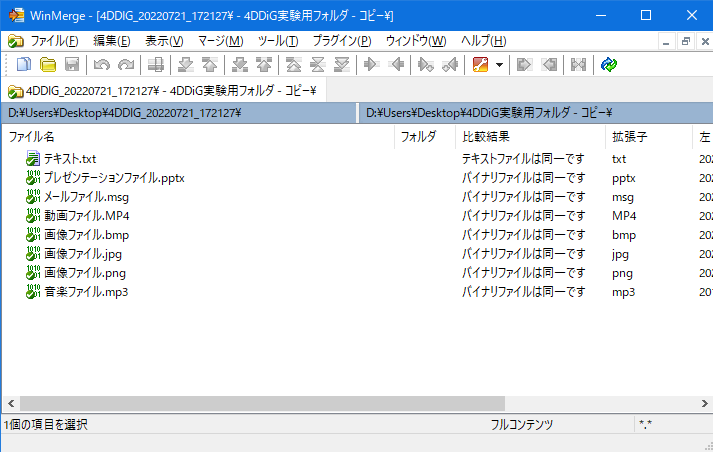Select メールファイル.msg in the list
The width and height of the screenshot is (713, 452).
pos(86,197)
